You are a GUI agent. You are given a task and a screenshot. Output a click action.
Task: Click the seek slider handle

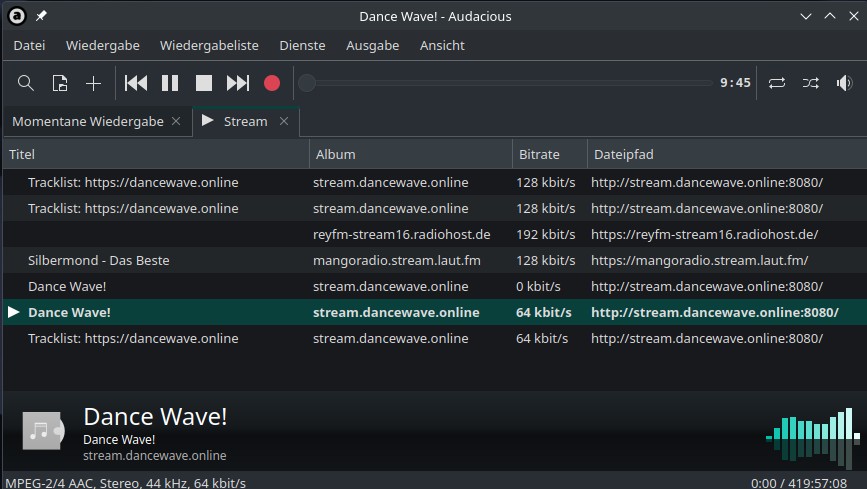tap(307, 84)
